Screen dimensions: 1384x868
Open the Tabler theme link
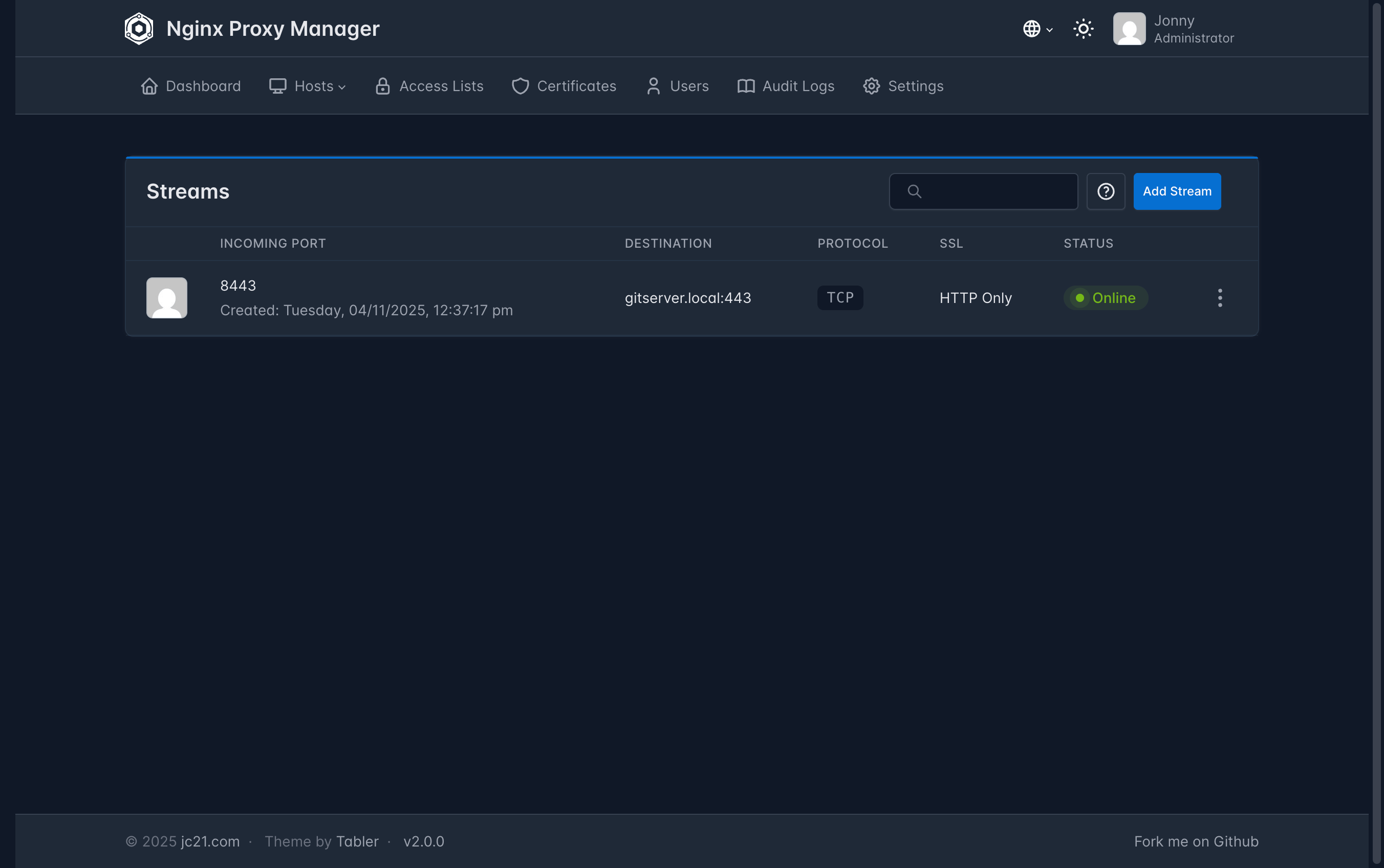(357, 841)
